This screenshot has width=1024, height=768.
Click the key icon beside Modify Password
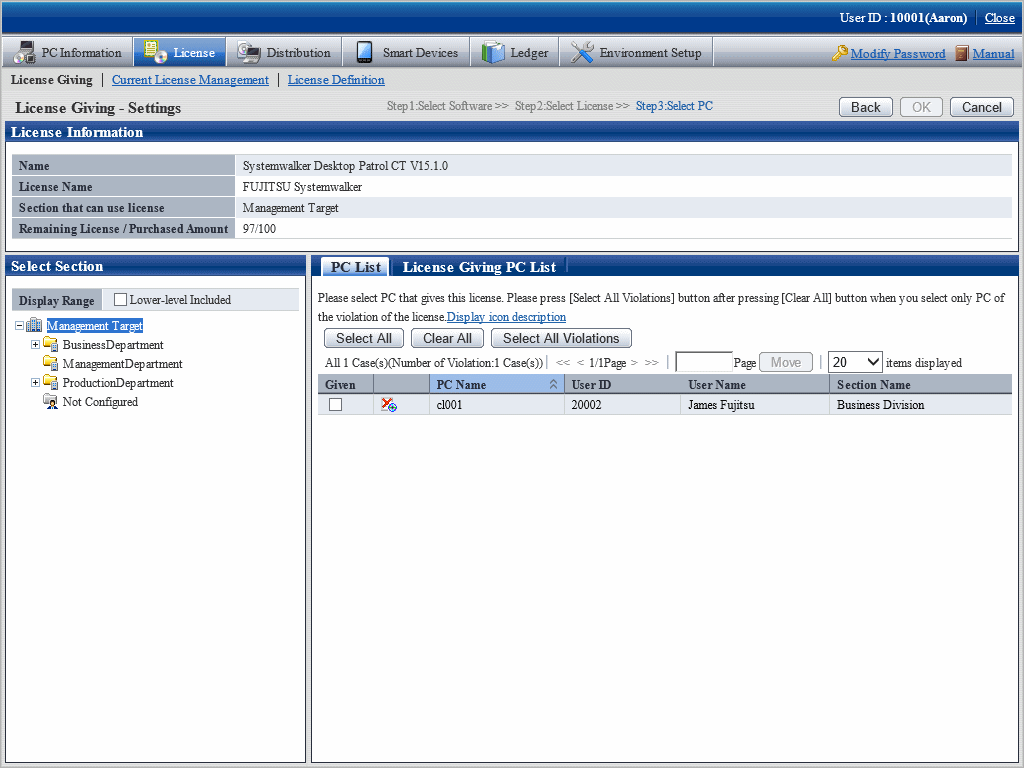tap(840, 53)
